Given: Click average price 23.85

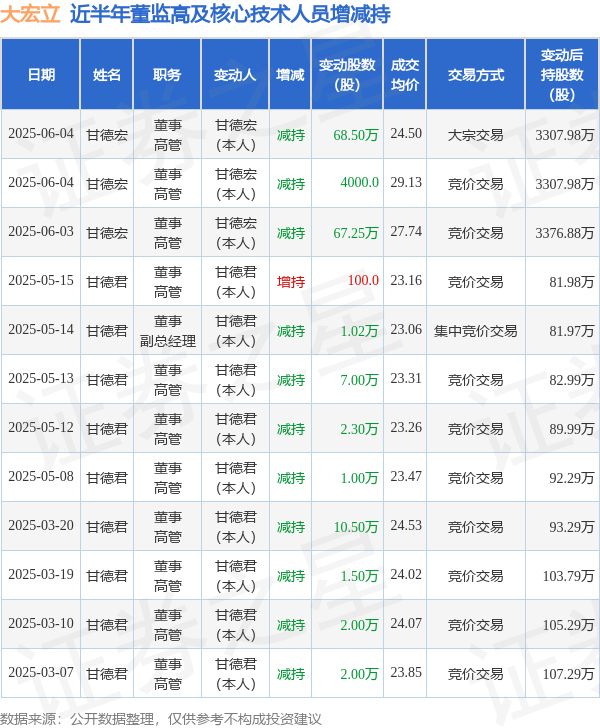Looking at the screenshot, I should coord(406,672).
